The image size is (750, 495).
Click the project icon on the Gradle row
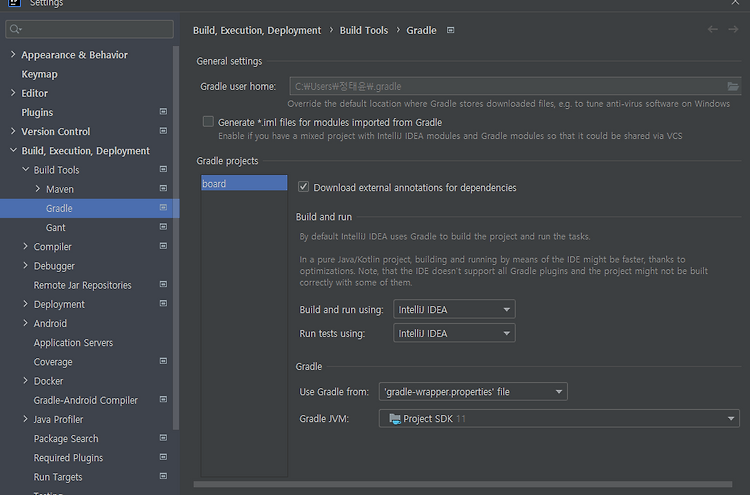(x=163, y=208)
